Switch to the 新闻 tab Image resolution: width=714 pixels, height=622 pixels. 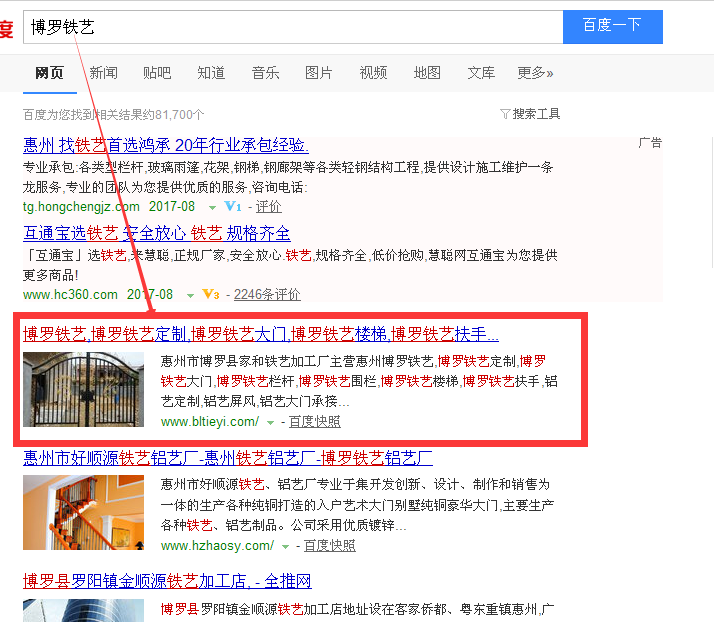[103, 73]
